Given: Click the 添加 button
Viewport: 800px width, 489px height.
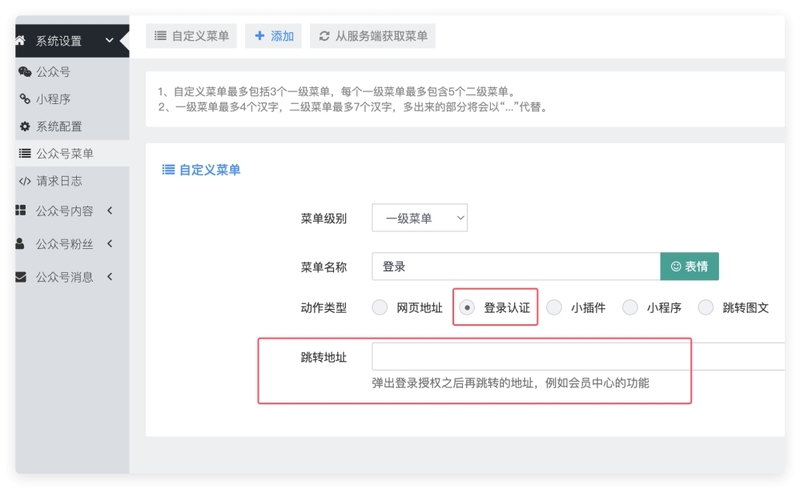Looking at the screenshot, I should (274, 36).
